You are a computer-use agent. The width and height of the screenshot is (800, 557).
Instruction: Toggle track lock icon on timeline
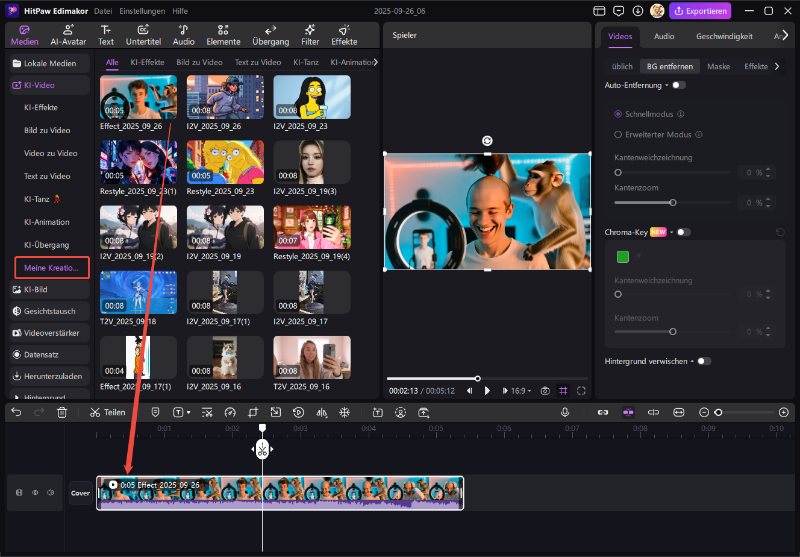pos(19,493)
